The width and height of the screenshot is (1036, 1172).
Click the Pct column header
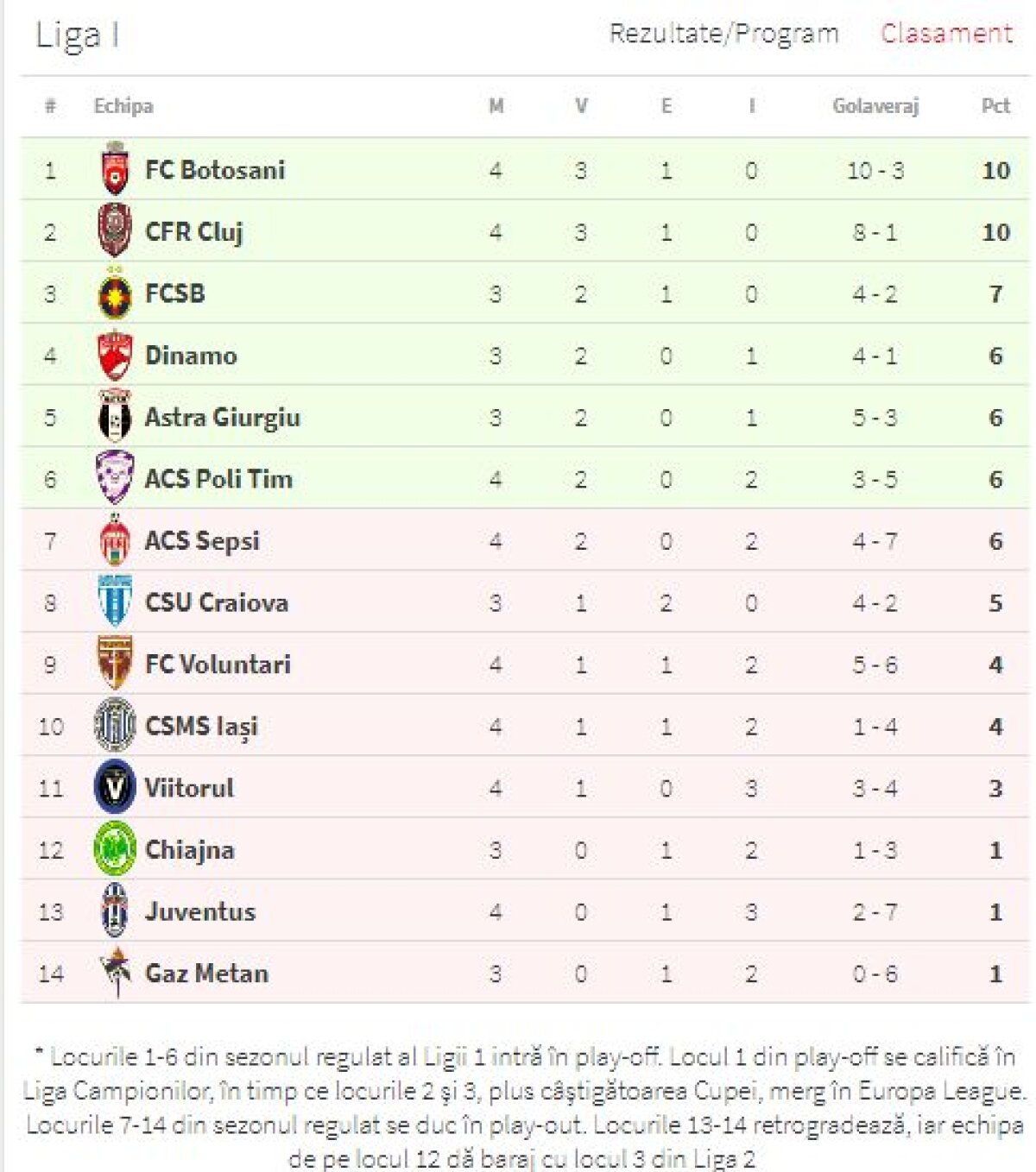point(995,106)
